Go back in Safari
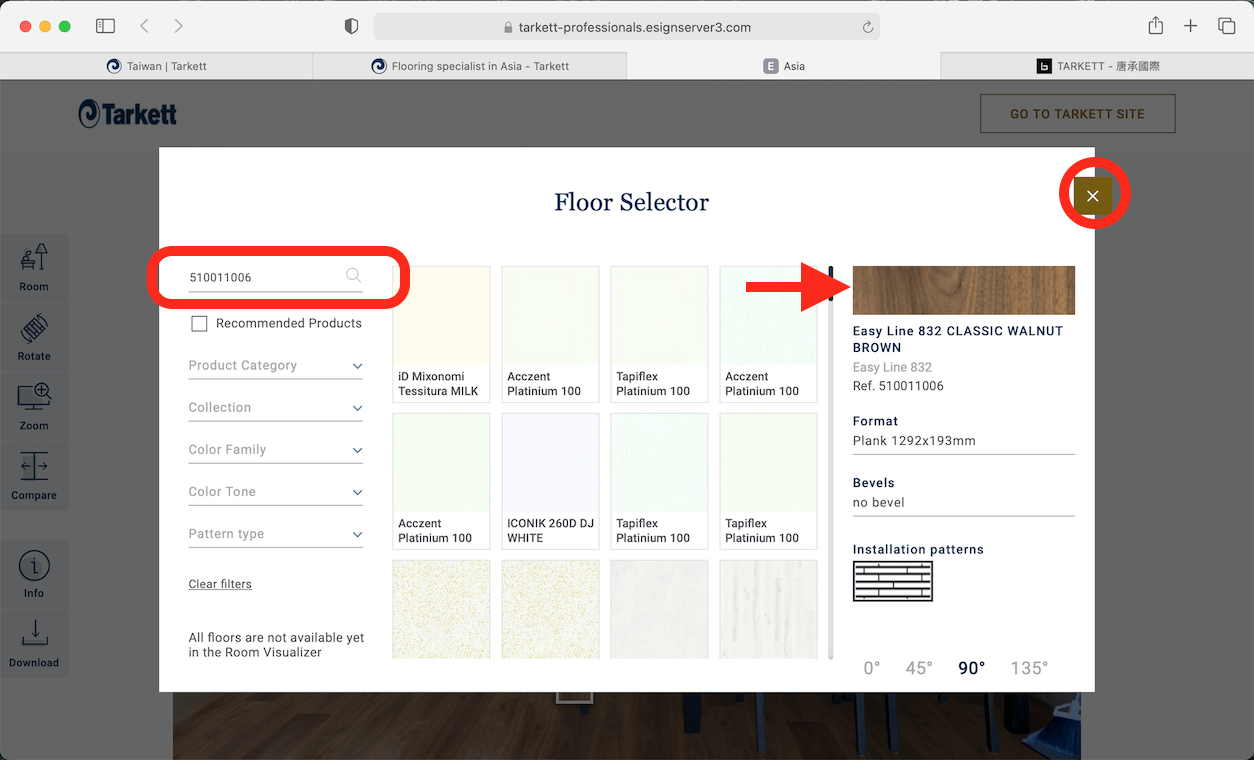 pyautogui.click(x=144, y=27)
